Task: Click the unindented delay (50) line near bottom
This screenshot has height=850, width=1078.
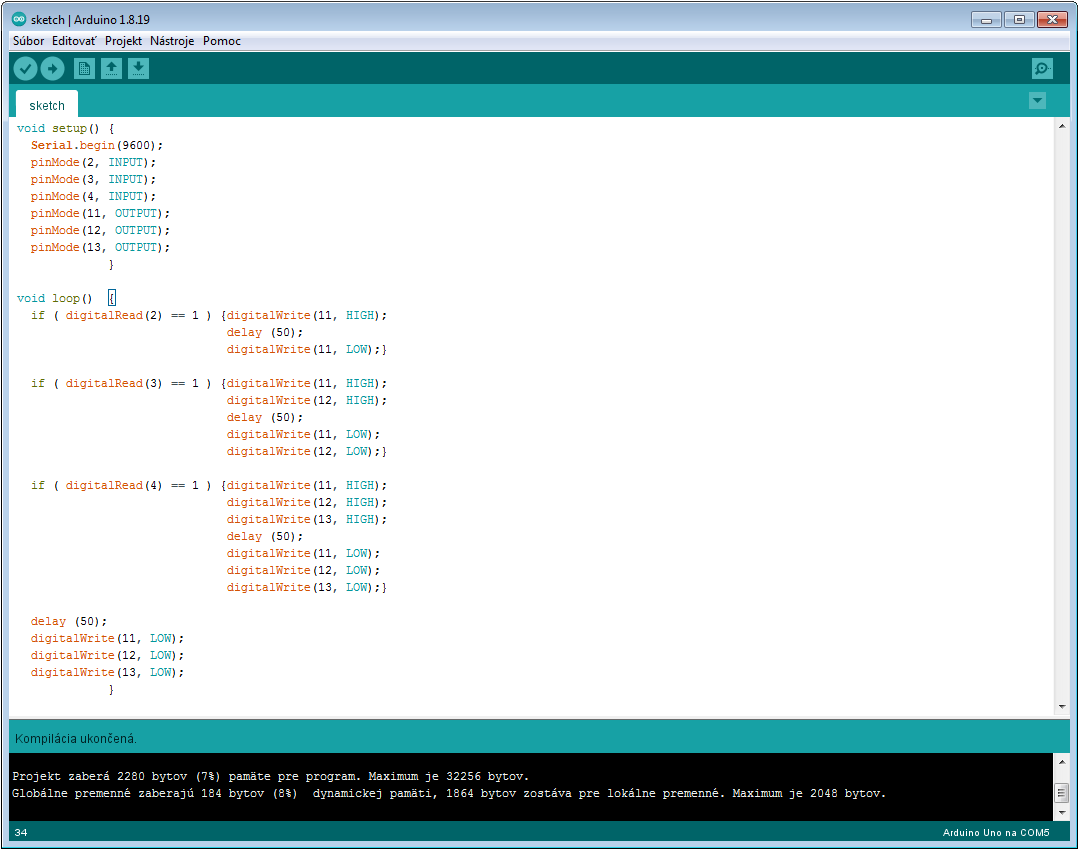Action: tap(69, 622)
